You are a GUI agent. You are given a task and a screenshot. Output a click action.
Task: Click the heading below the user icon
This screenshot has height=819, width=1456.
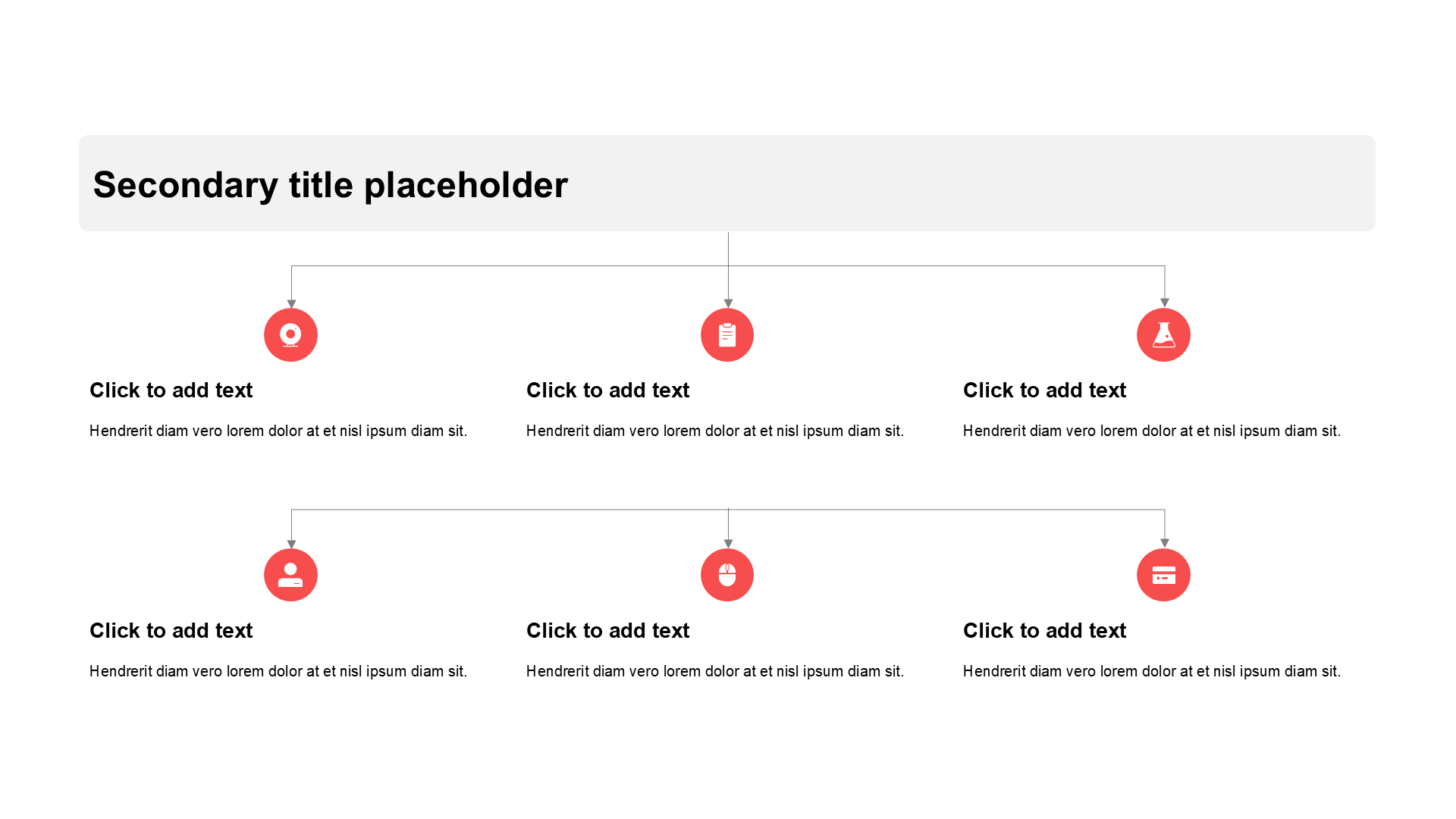[x=171, y=630]
